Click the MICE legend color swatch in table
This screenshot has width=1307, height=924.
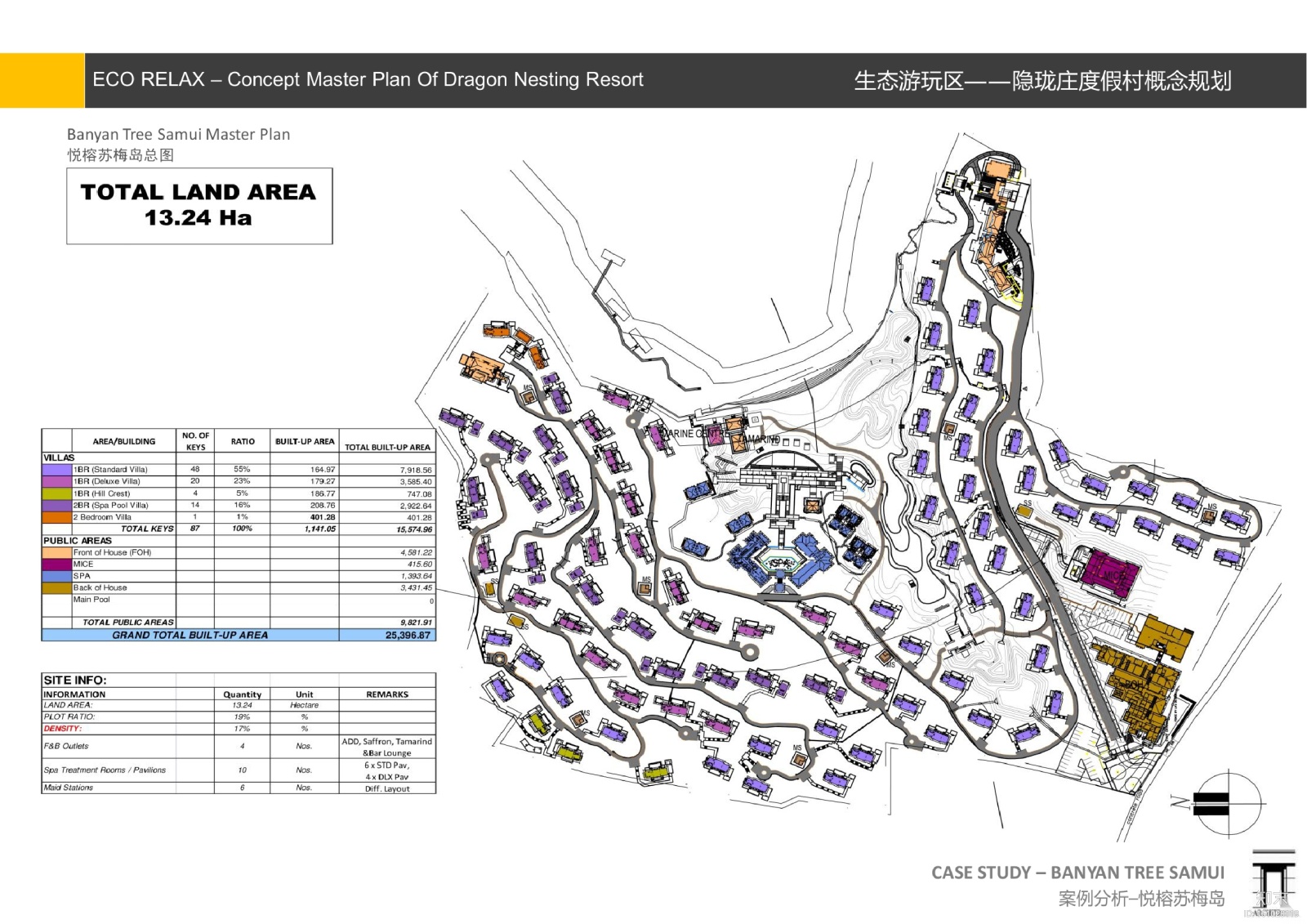(57, 564)
